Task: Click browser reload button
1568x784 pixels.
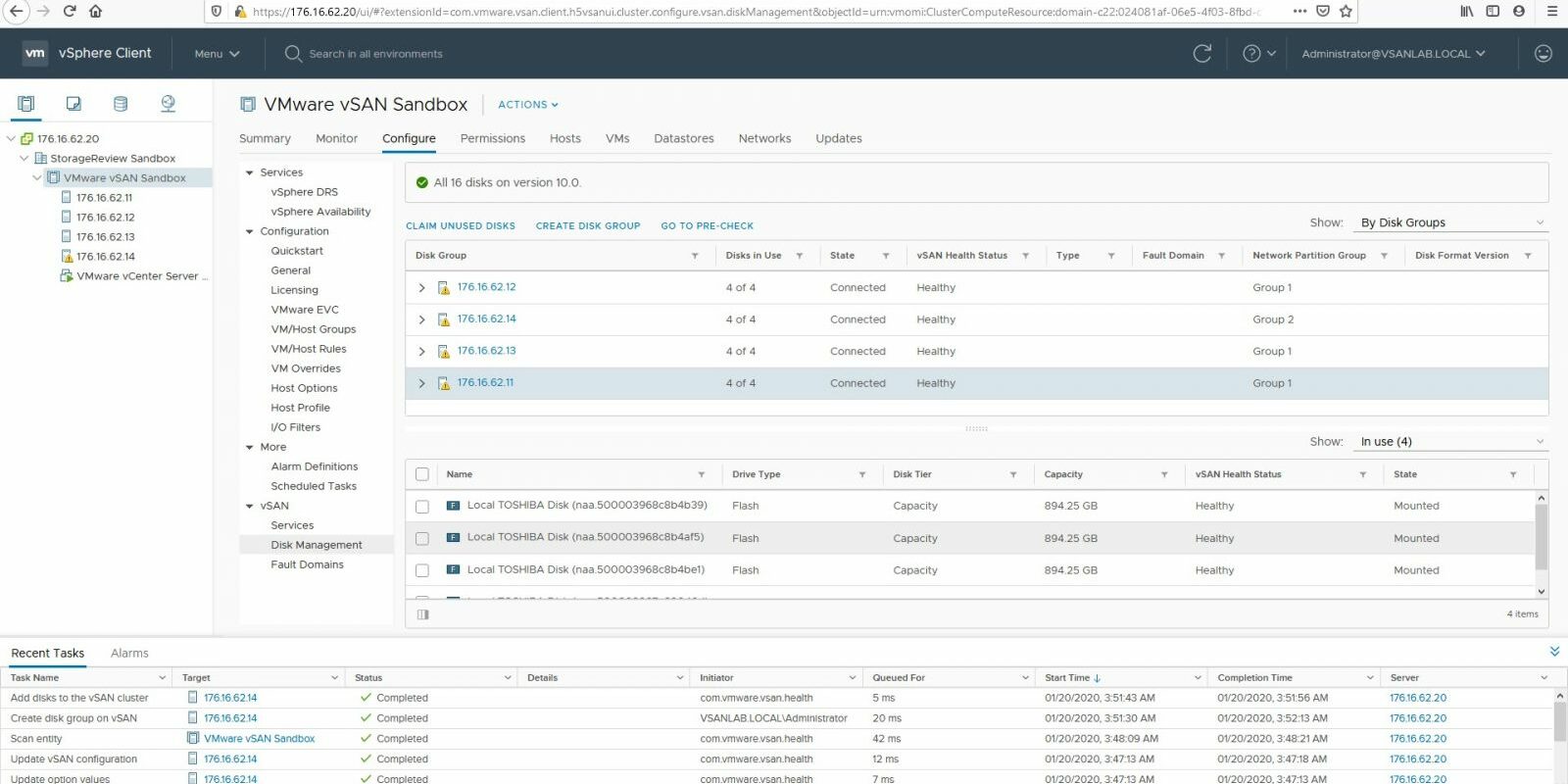Action: point(70,11)
